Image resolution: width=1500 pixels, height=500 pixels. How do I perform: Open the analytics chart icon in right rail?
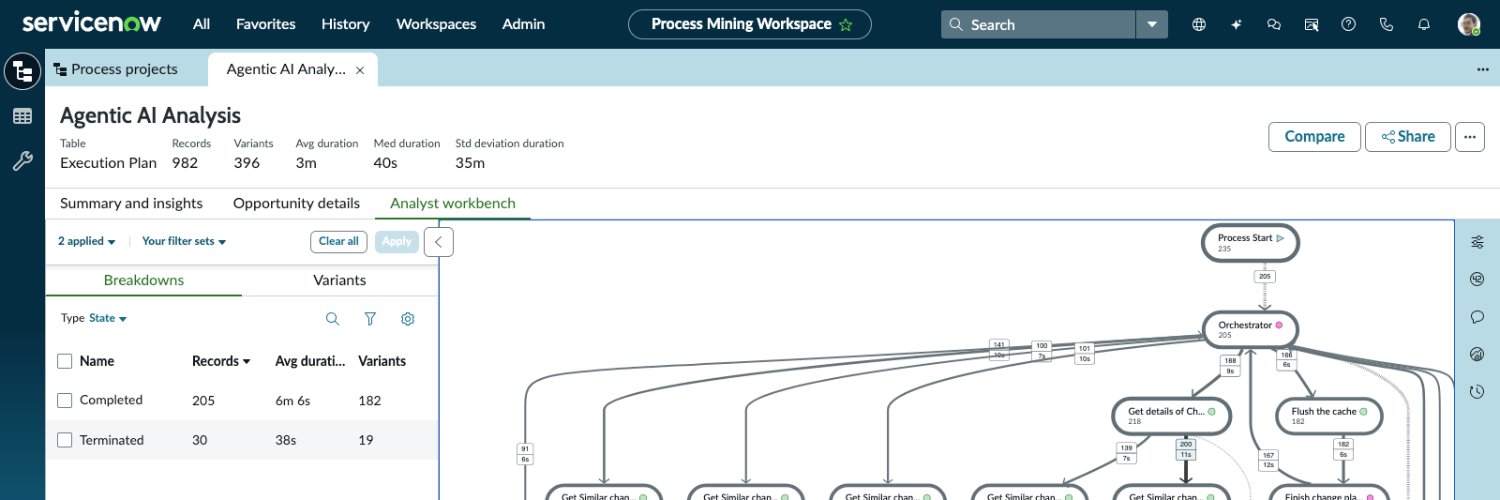(1477, 354)
